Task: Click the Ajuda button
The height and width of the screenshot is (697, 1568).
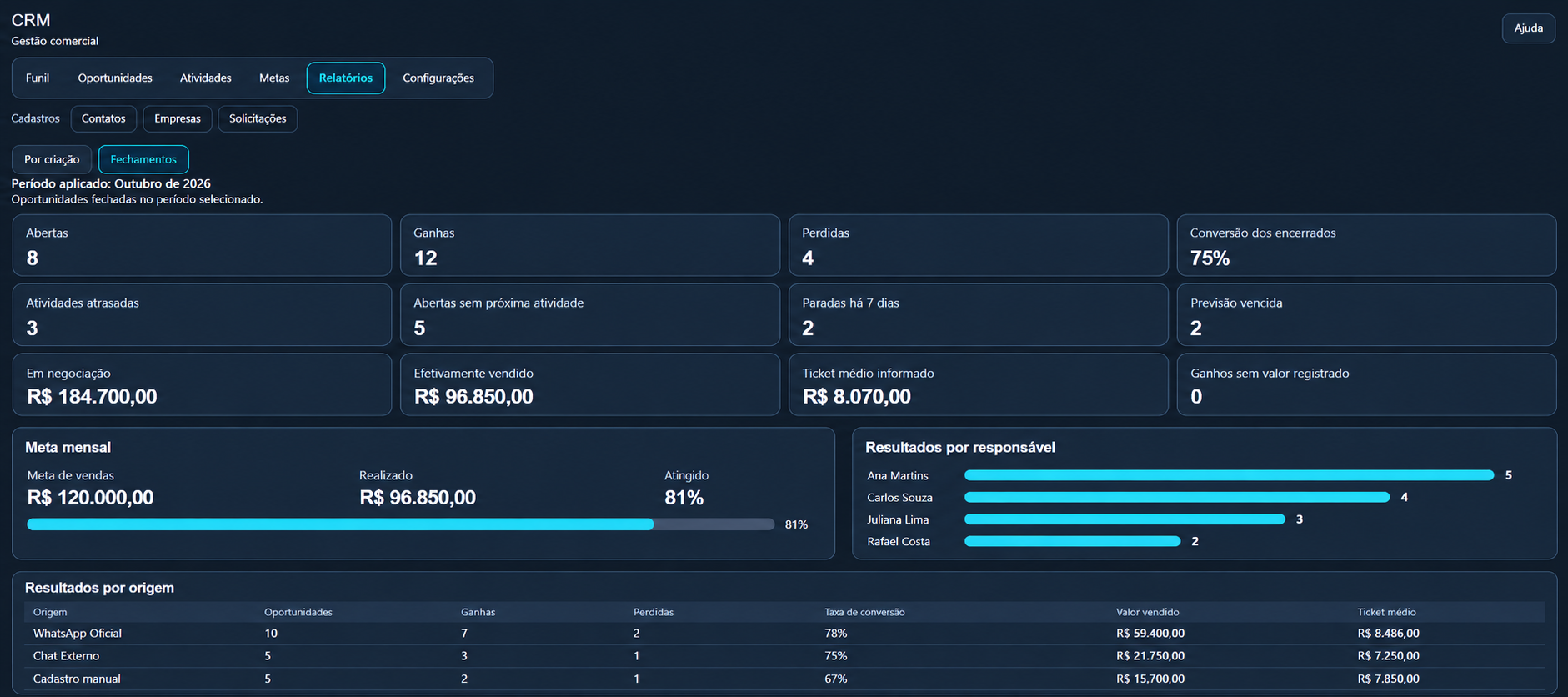Action: pos(1528,28)
